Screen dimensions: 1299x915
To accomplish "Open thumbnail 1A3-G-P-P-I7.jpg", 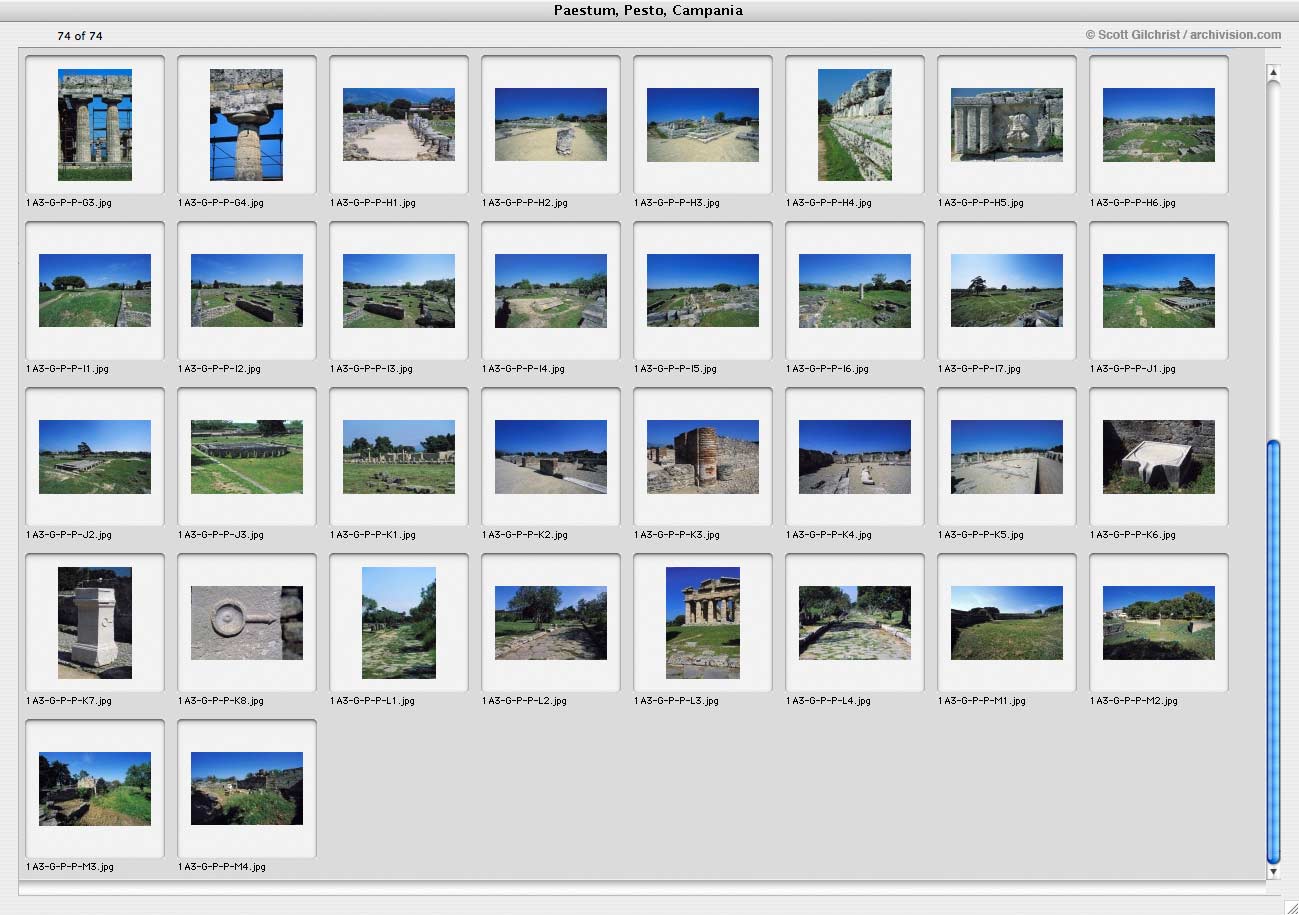I will pyautogui.click(x=1007, y=291).
